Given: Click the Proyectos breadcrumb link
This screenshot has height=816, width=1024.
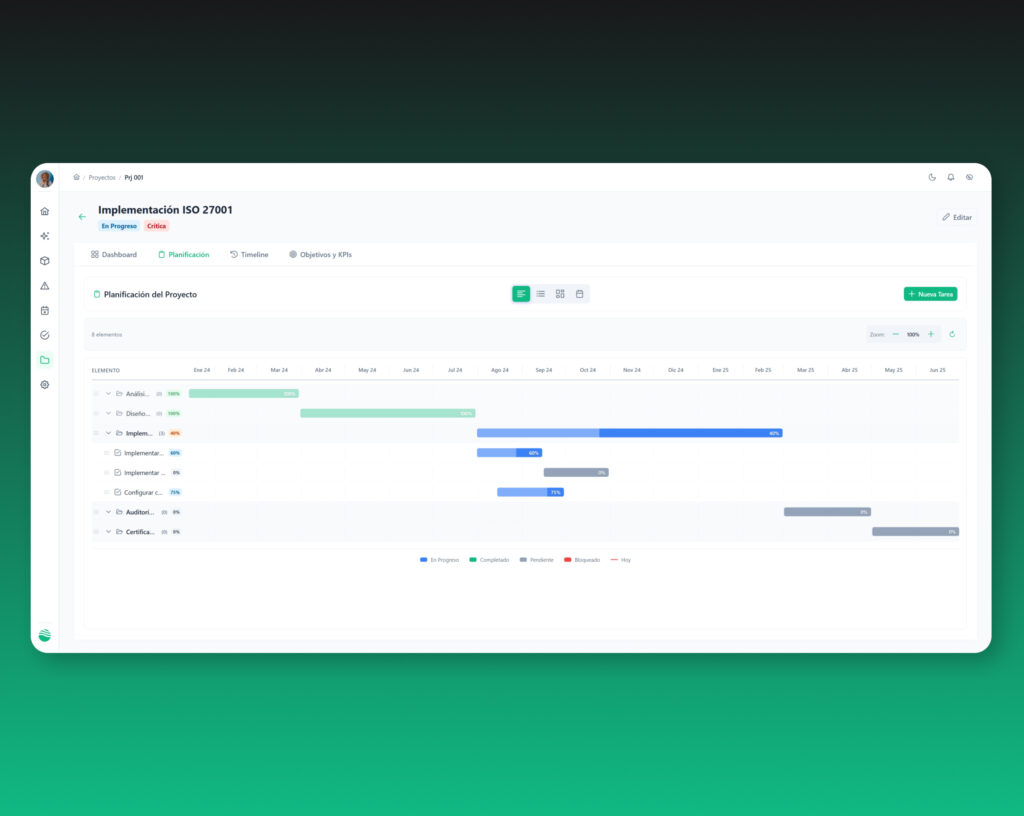Looking at the screenshot, I should [102, 178].
